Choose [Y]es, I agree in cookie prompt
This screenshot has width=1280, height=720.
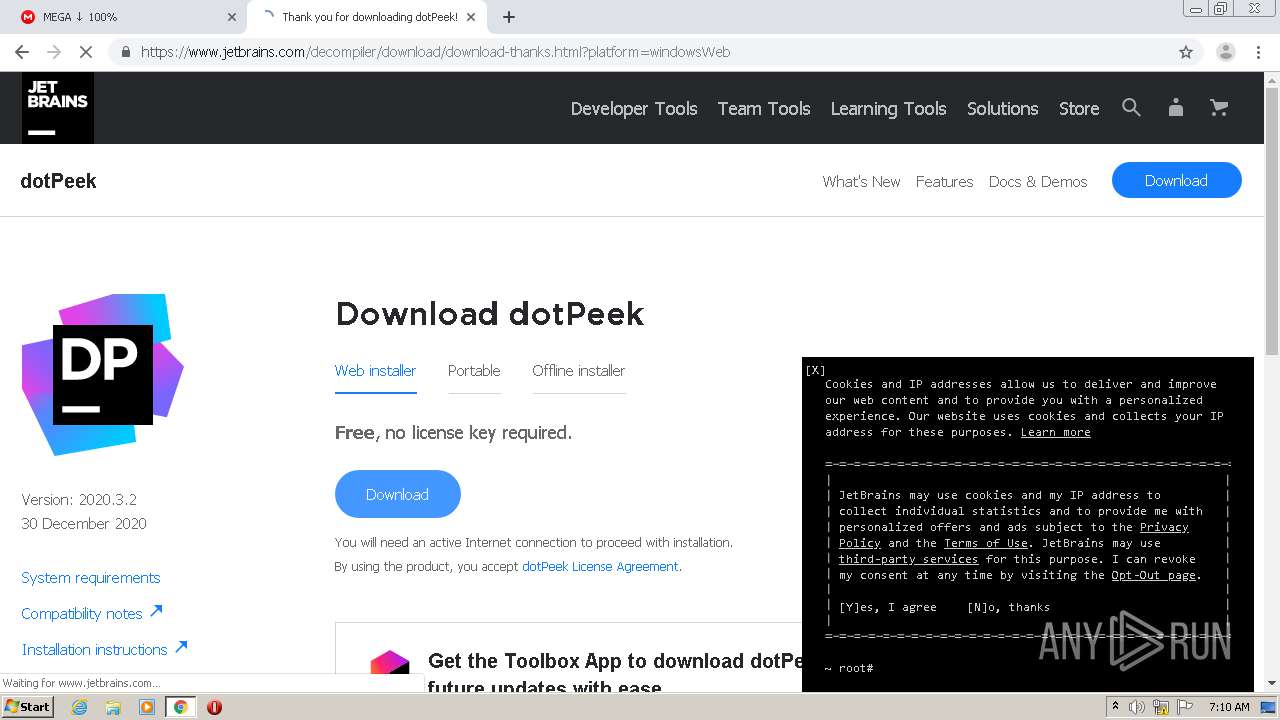pos(888,607)
